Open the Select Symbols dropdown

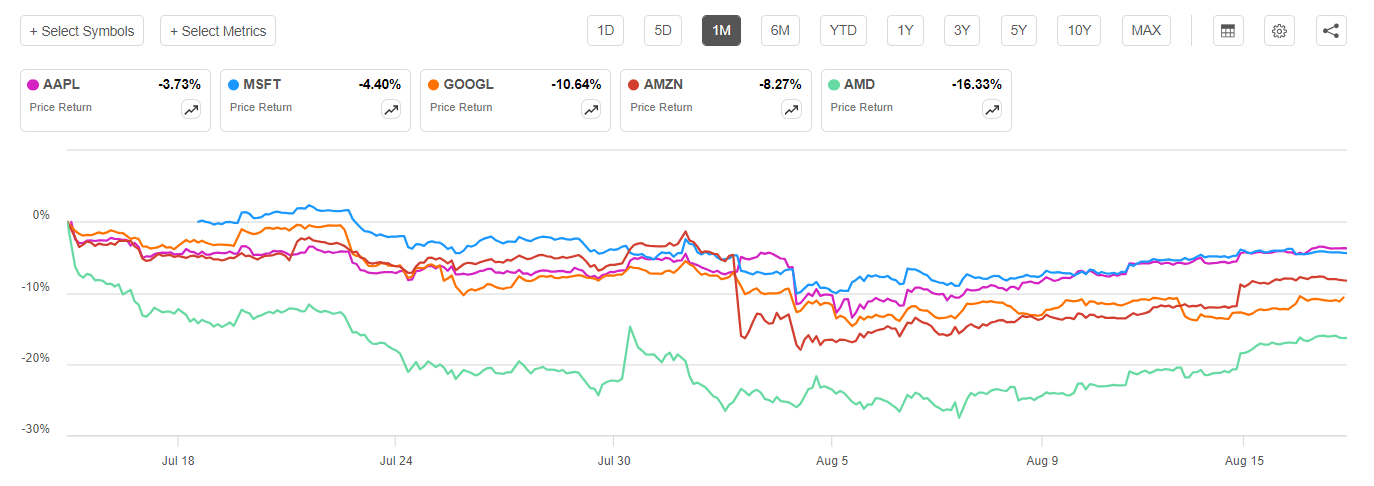[x=82, y=31]
